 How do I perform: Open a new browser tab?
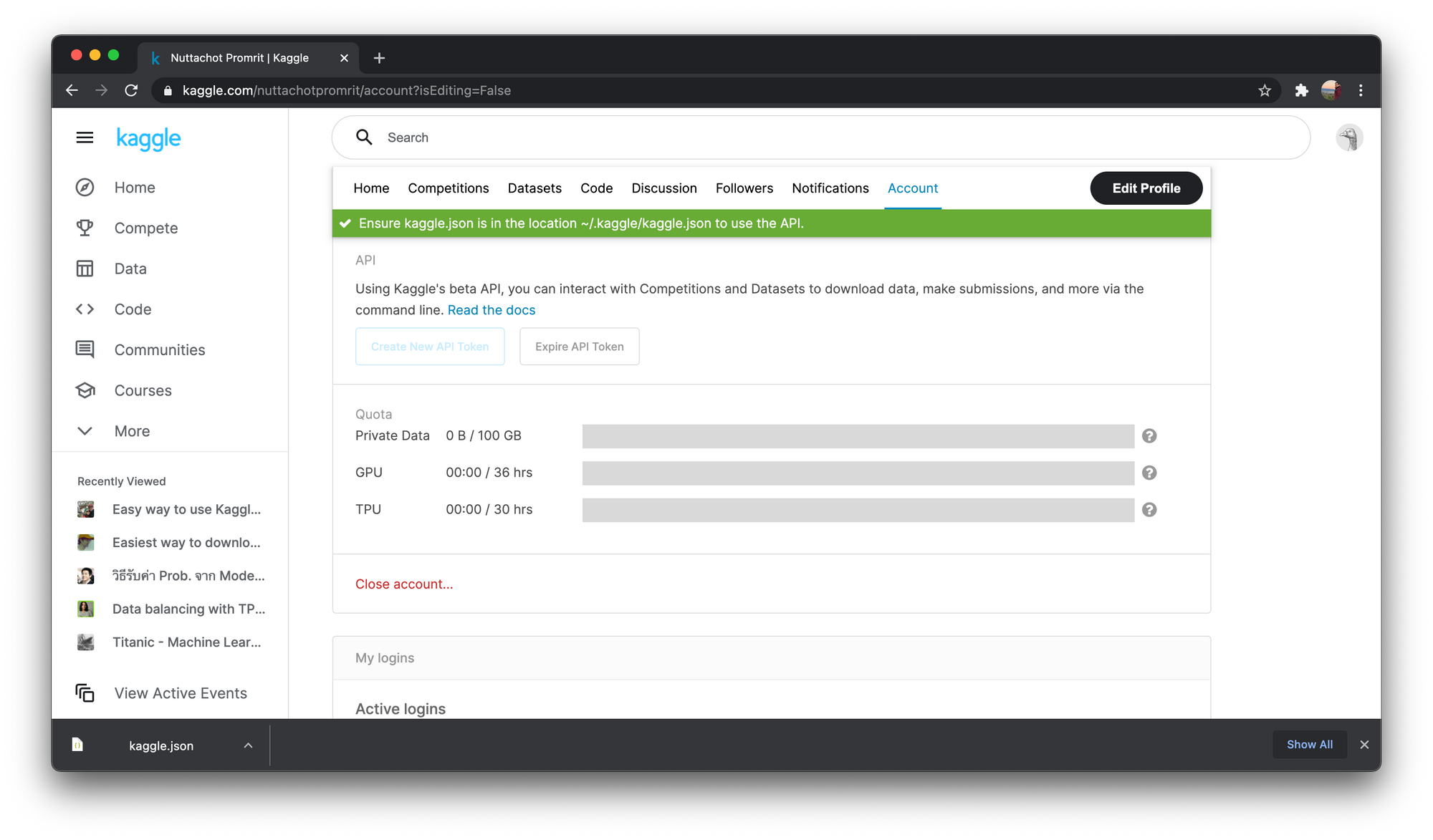click(x=379, y=58)
